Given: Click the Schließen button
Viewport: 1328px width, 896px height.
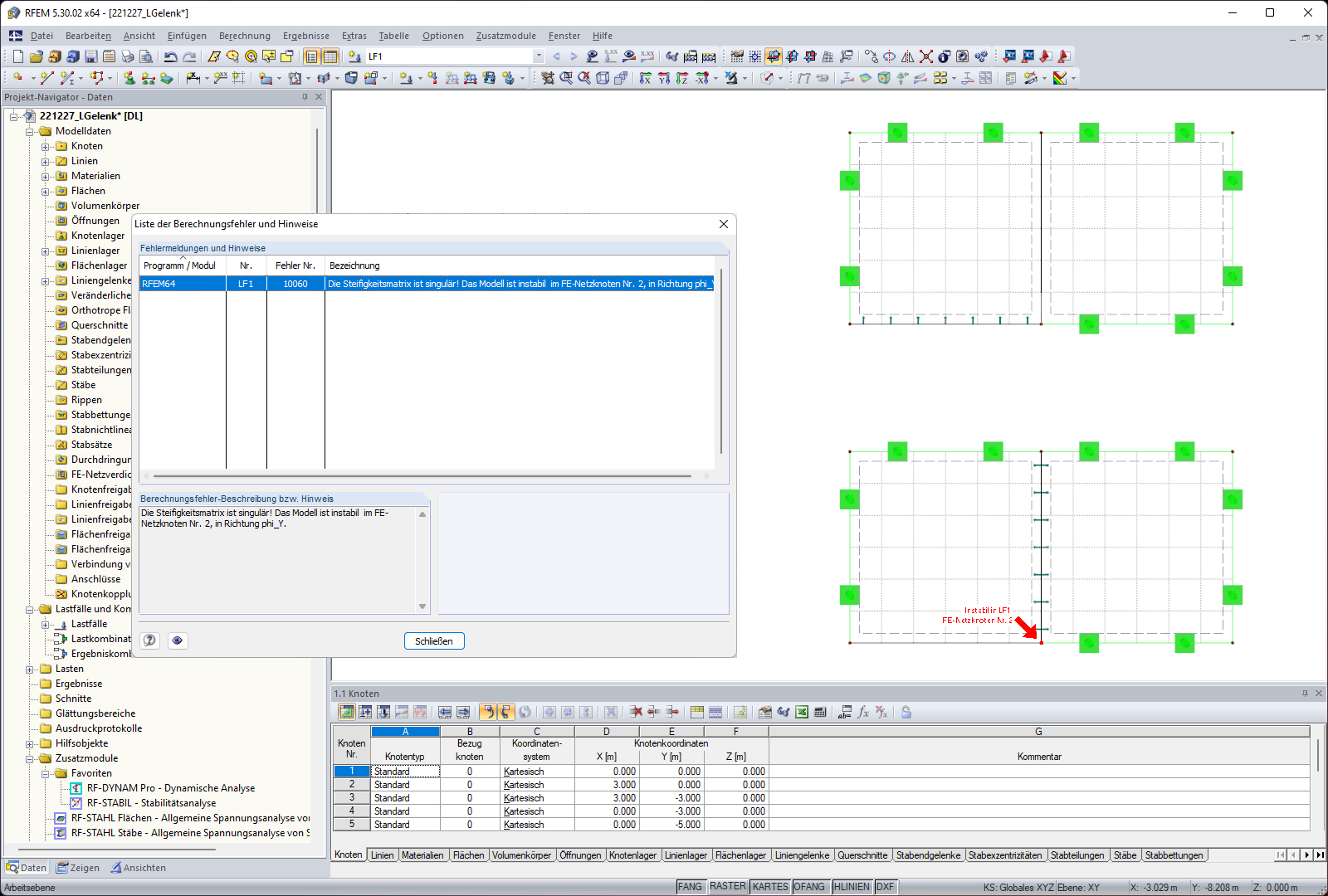Looking at the screenshot, I should (434, 641).
